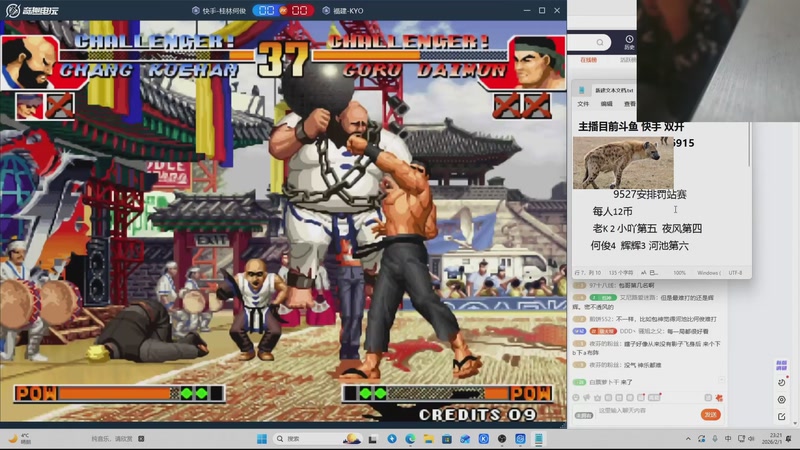The height and width of the screenshot is (450, 800).
Task: Click the crown icon in chat toolbar
Action: click(x=597, y=398)
